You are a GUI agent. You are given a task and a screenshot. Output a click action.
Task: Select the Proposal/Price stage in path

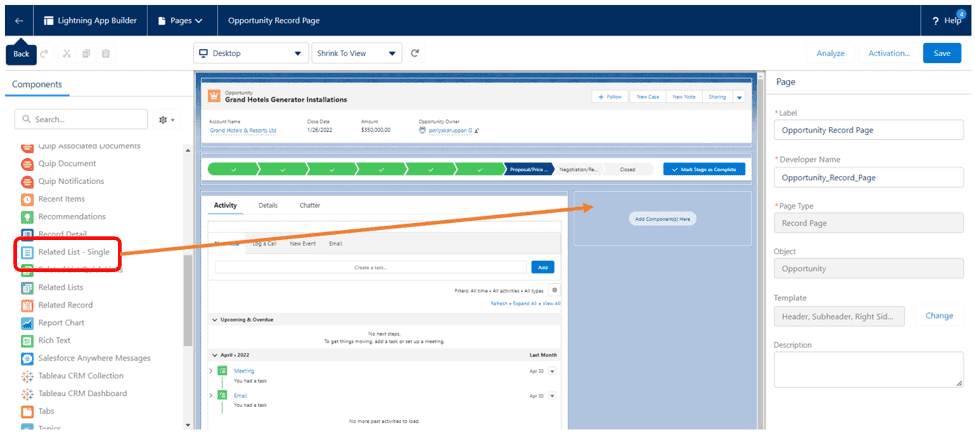[x=529, y=169]
